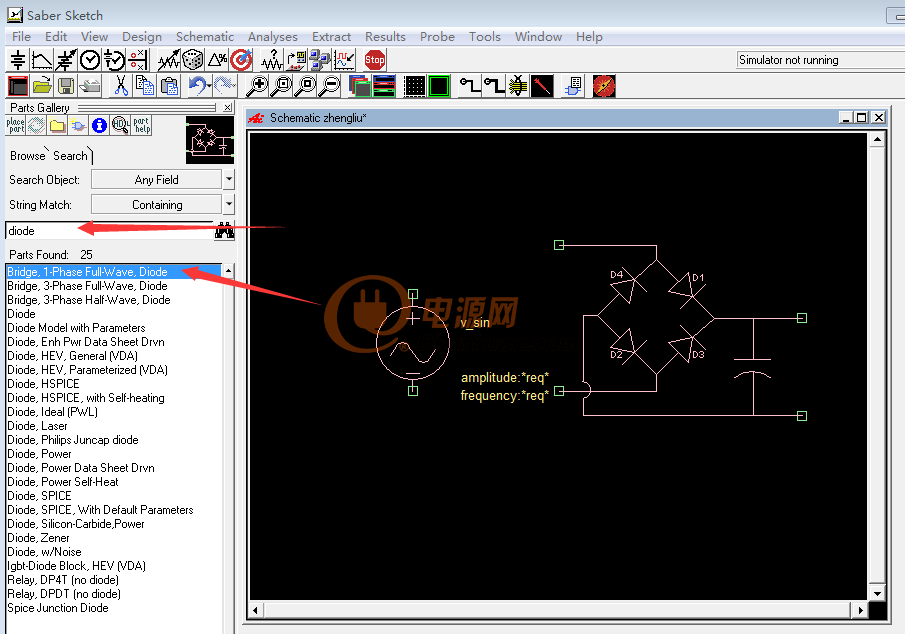
Task: Open the Search Object dropdown arrow
Action: (x=229, y=180)
